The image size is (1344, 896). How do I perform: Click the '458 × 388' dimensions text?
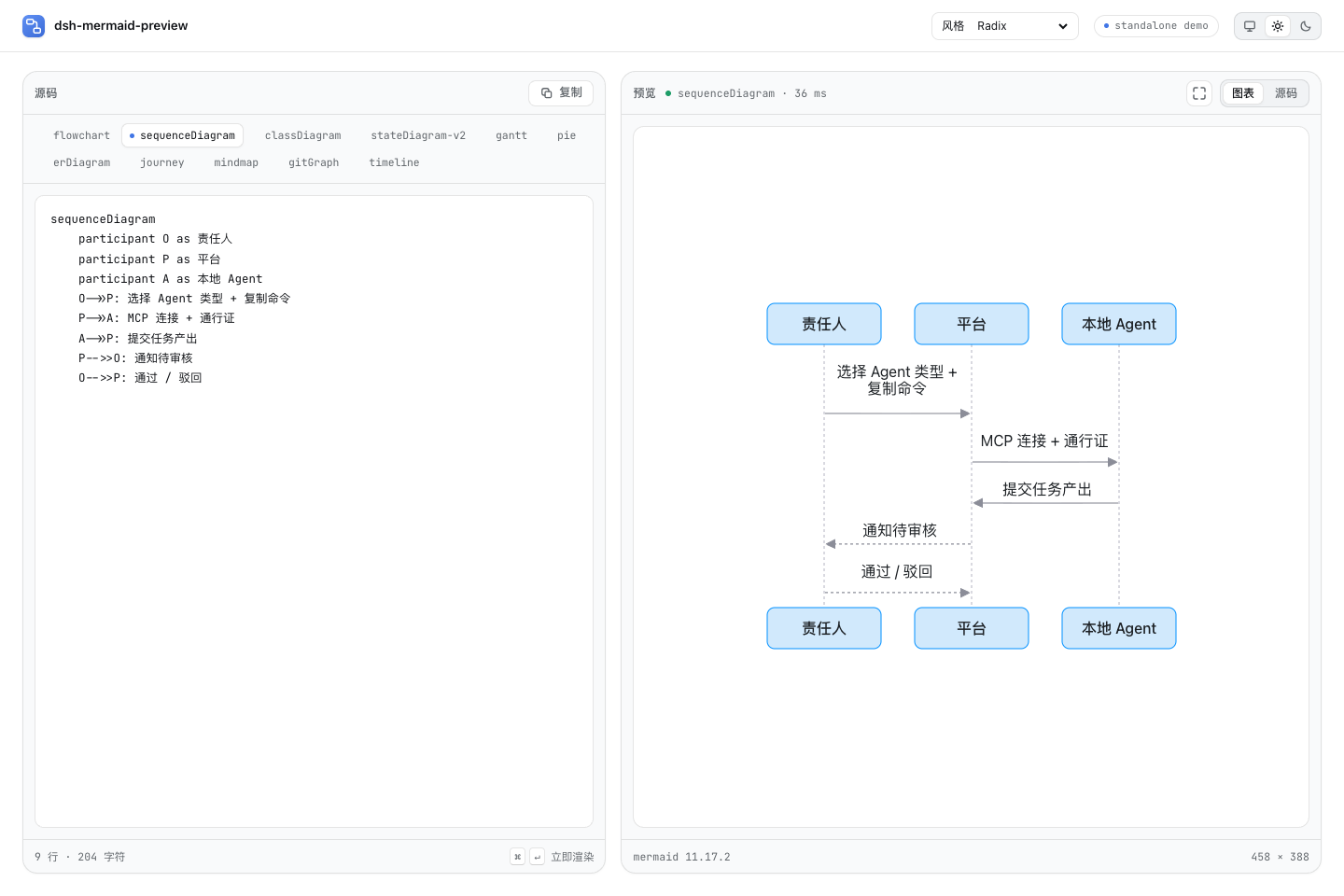coord(1280,857)
